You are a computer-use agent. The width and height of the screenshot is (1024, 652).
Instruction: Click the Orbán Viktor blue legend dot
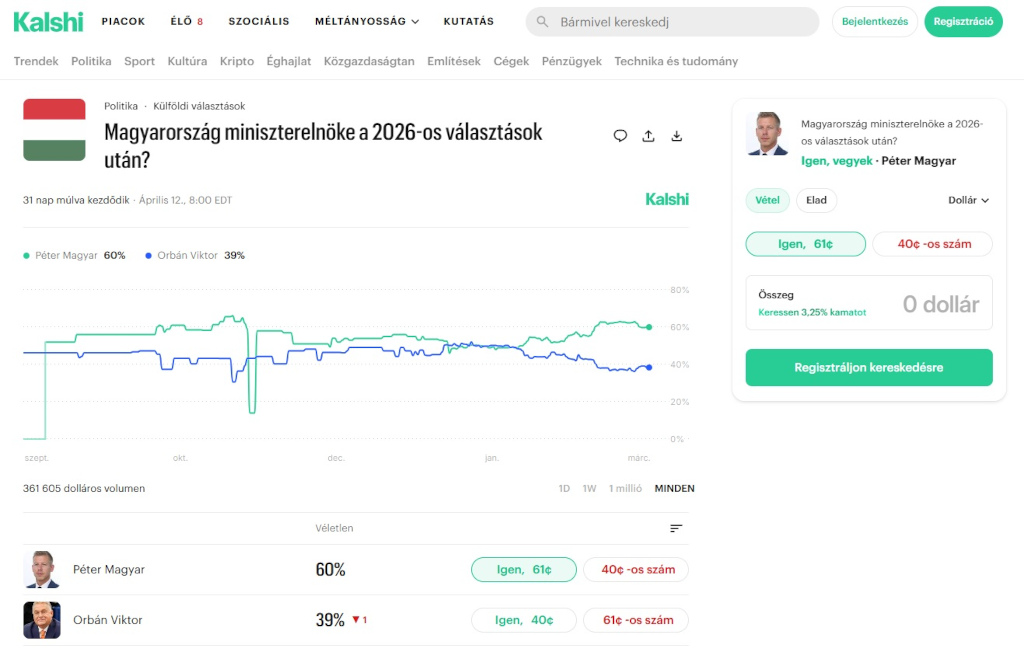click(x=149, y=256)
